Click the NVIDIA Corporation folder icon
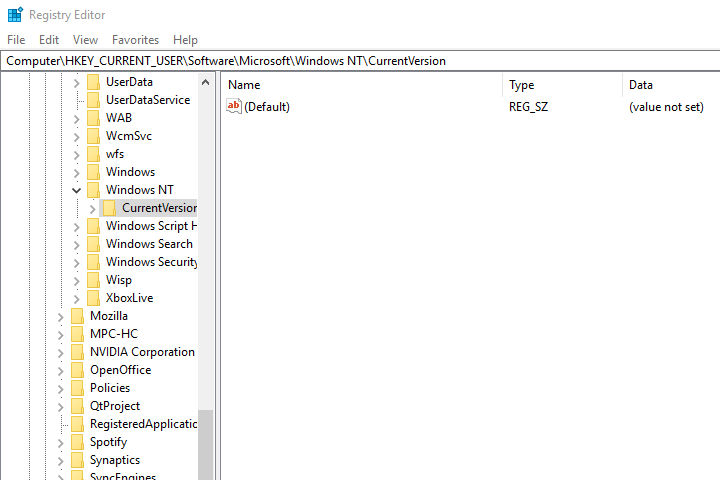720x480 pixels. pyautogui.click(x=78, y=352)
